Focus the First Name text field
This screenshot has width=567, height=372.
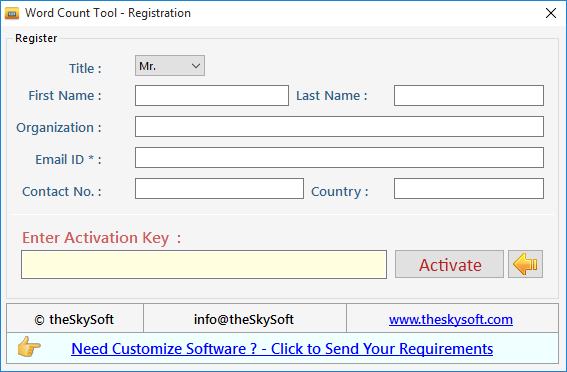point(212,95)
